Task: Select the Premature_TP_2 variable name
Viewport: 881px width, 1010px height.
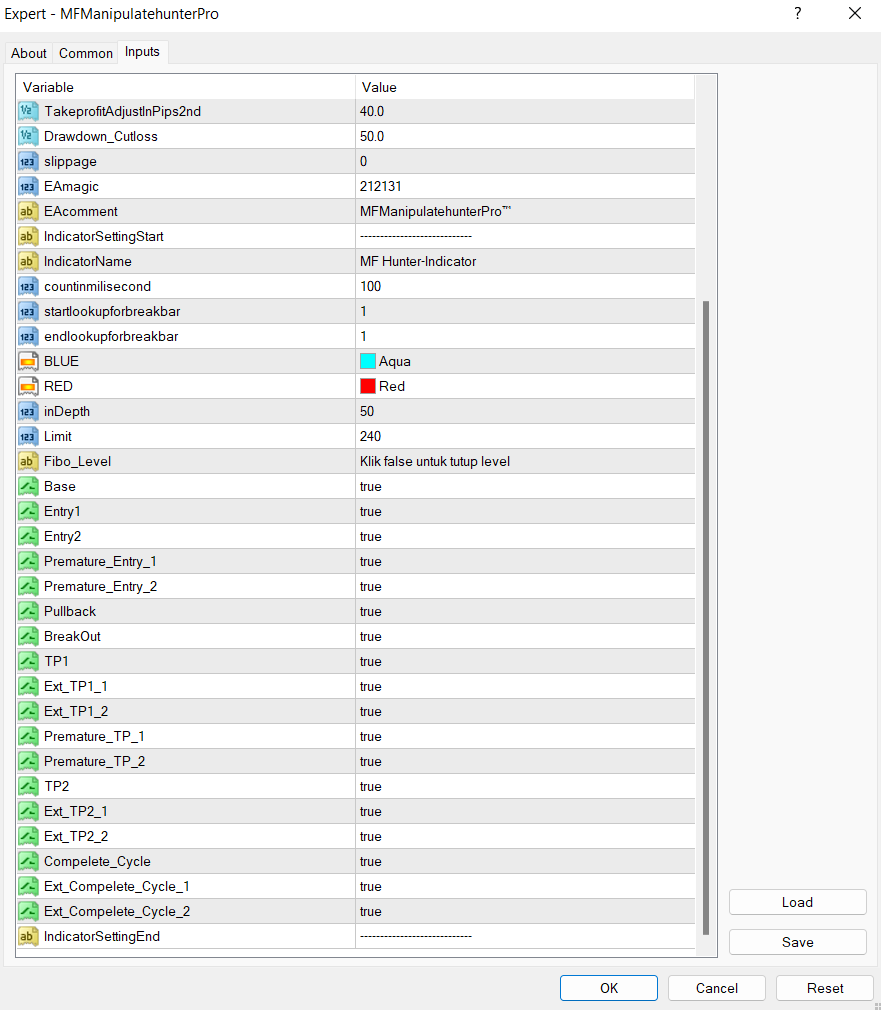Action: (95, 762)
